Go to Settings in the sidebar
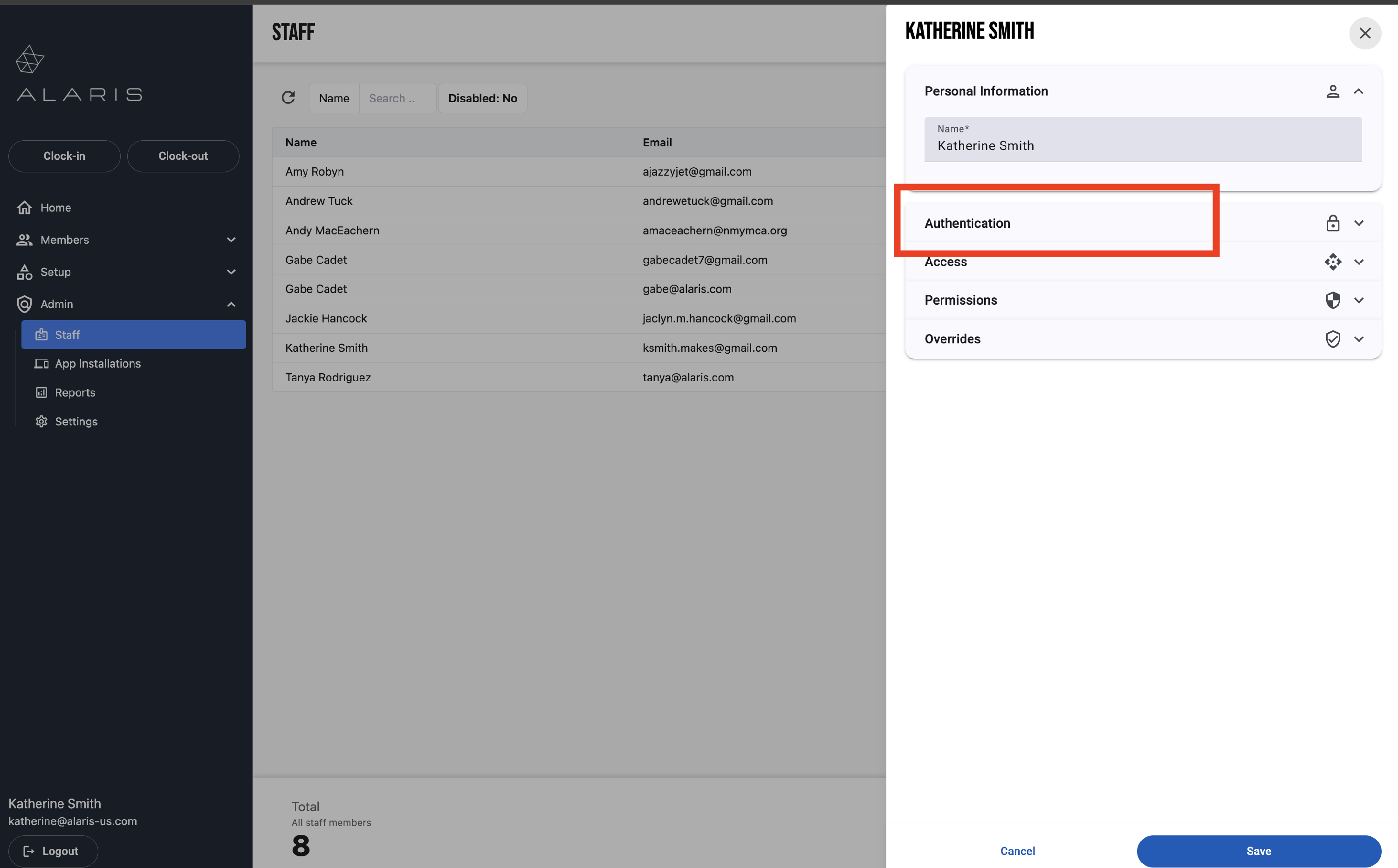Viewport: 1398px width, 868px height. pyautogui.click(x=76, y=421)
